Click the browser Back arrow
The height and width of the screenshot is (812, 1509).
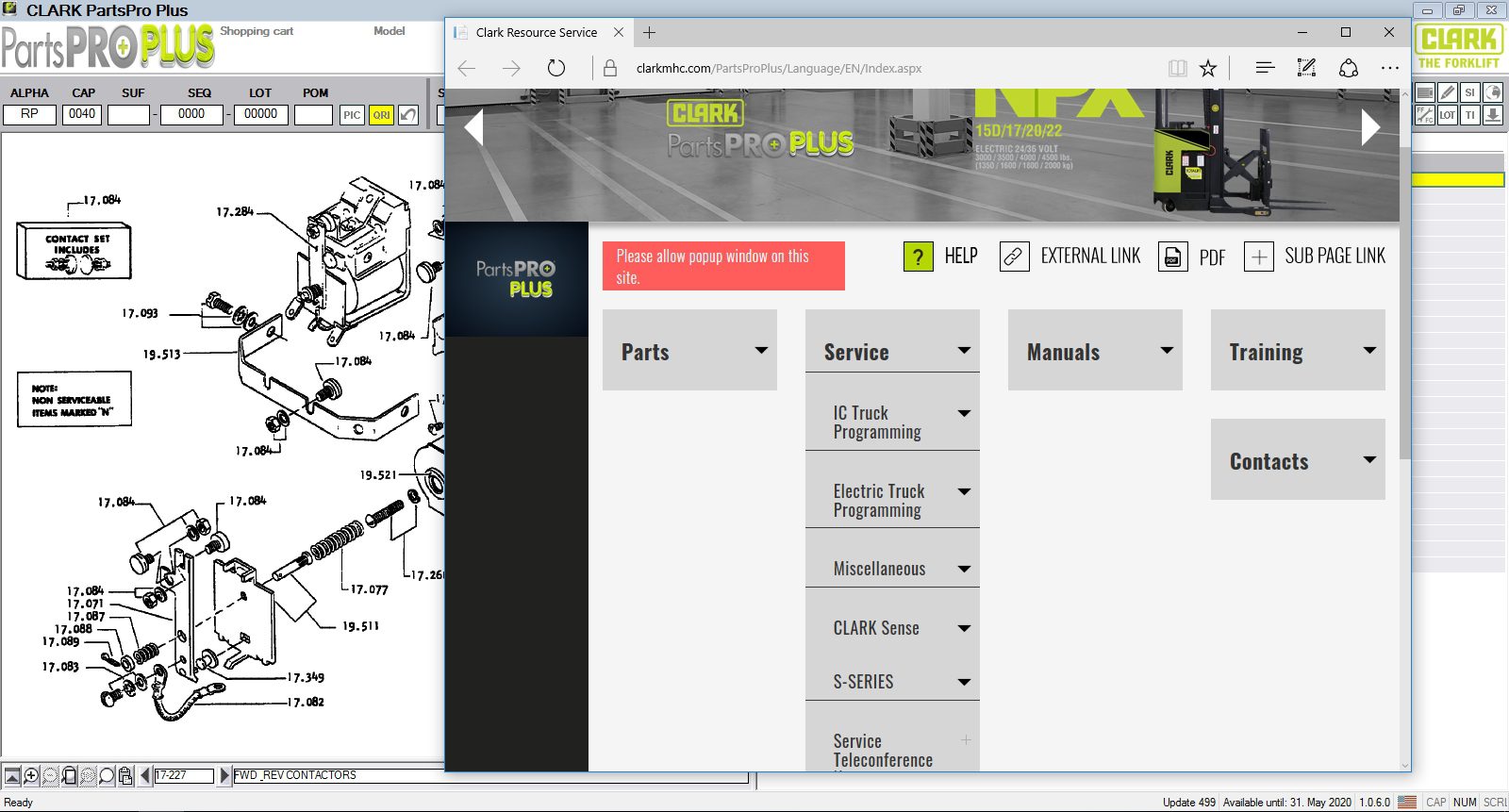pyautogui.click(x=467, y=68)
